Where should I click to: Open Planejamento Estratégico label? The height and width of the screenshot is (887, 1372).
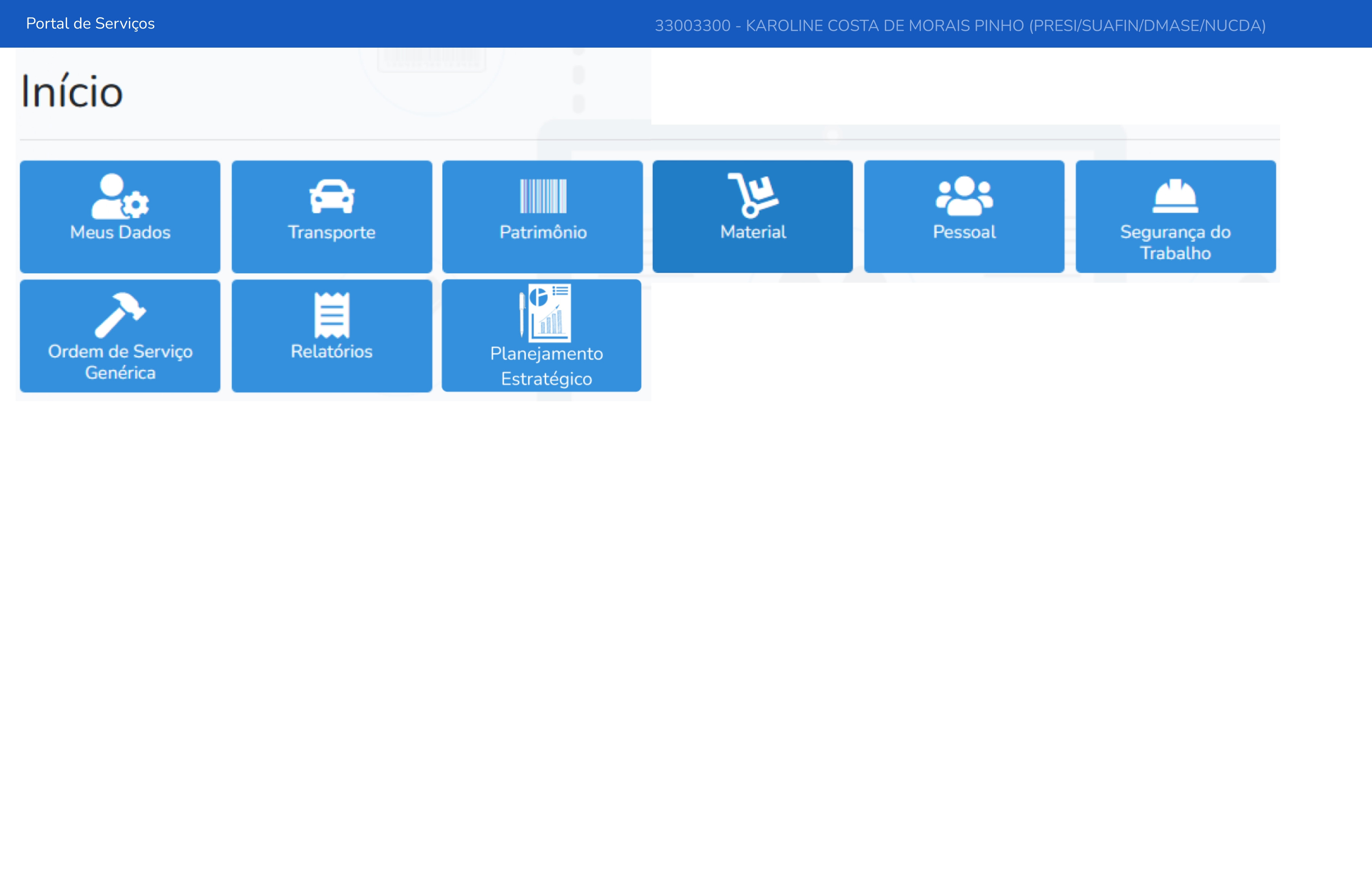click(546, 366)
